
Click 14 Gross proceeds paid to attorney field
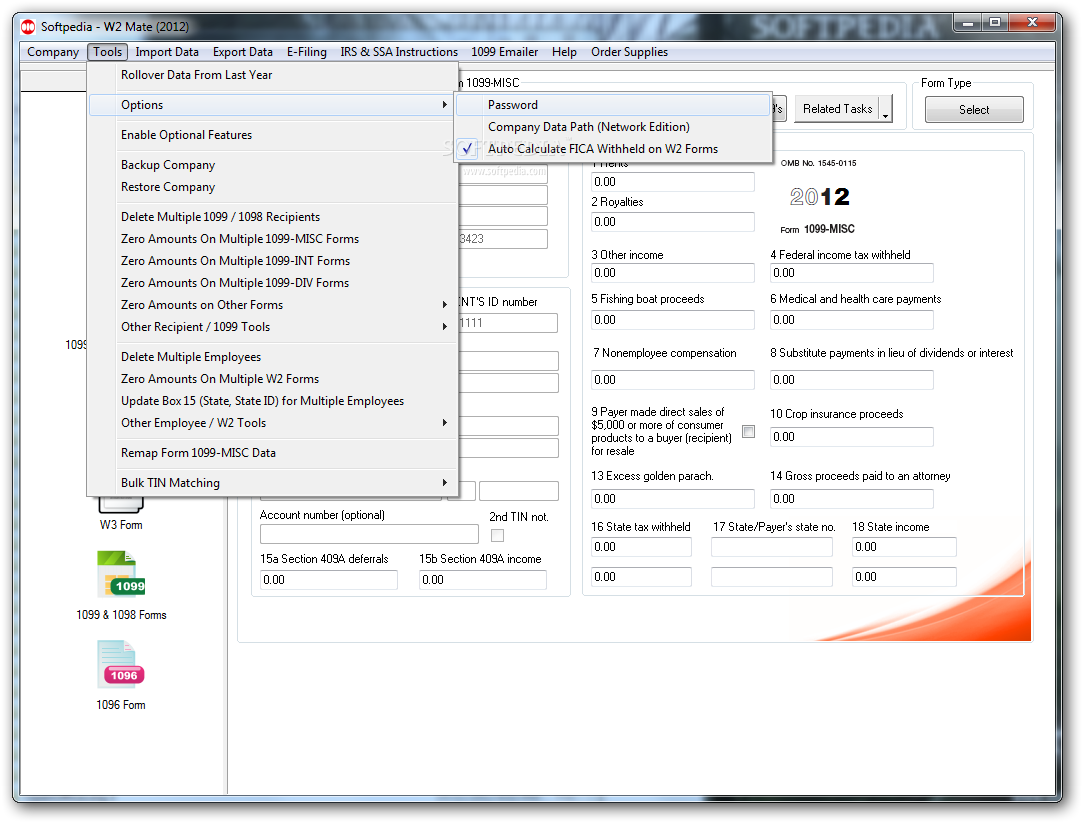click(852, 498)
